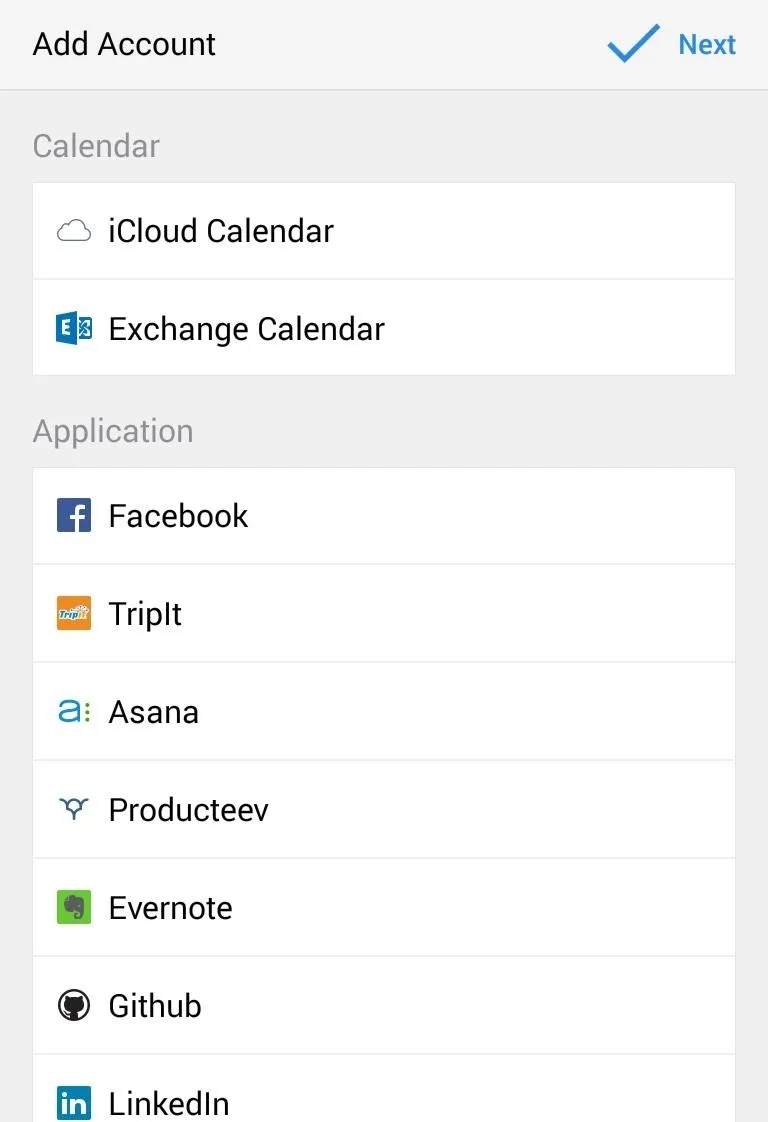This screenshot has height=1122, width=768.
Task: Select the Github list row
Action: (384, 1005)
